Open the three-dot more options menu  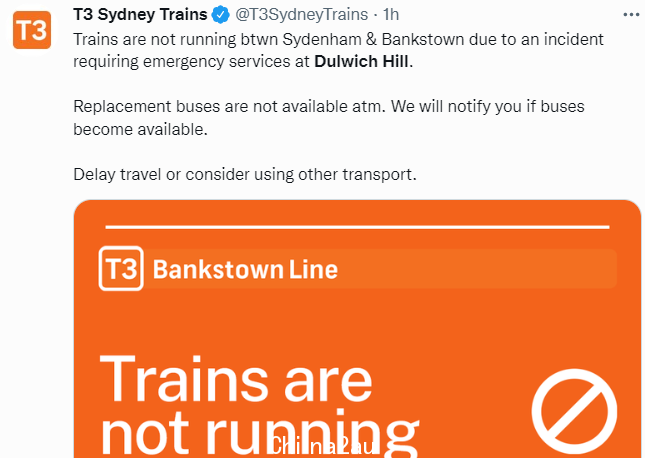point(631,15)
